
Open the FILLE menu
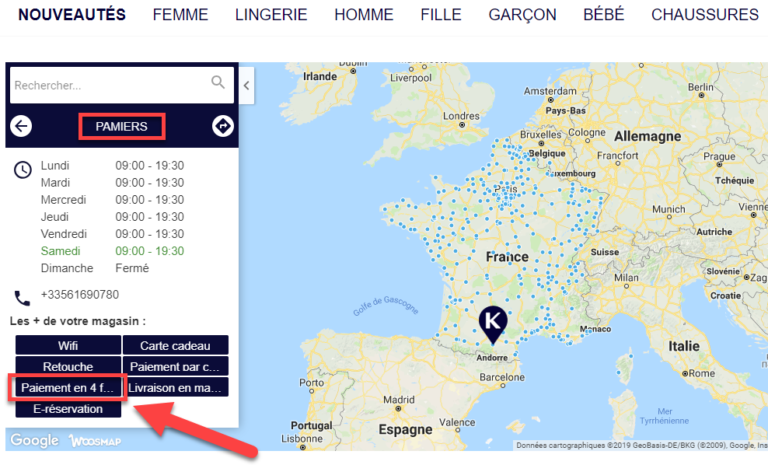pos(441,15)
